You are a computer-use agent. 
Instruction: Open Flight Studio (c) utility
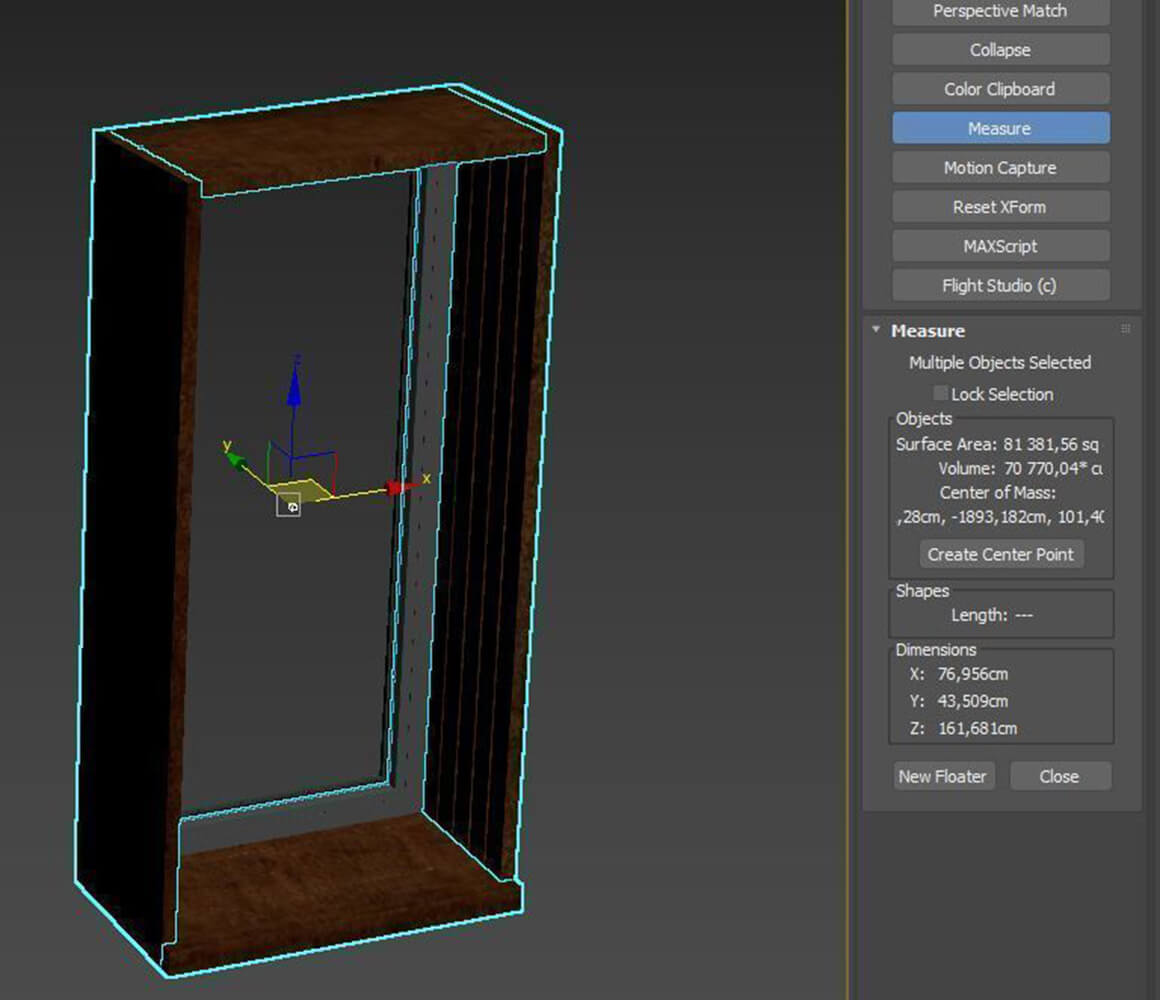[1000, 285]
